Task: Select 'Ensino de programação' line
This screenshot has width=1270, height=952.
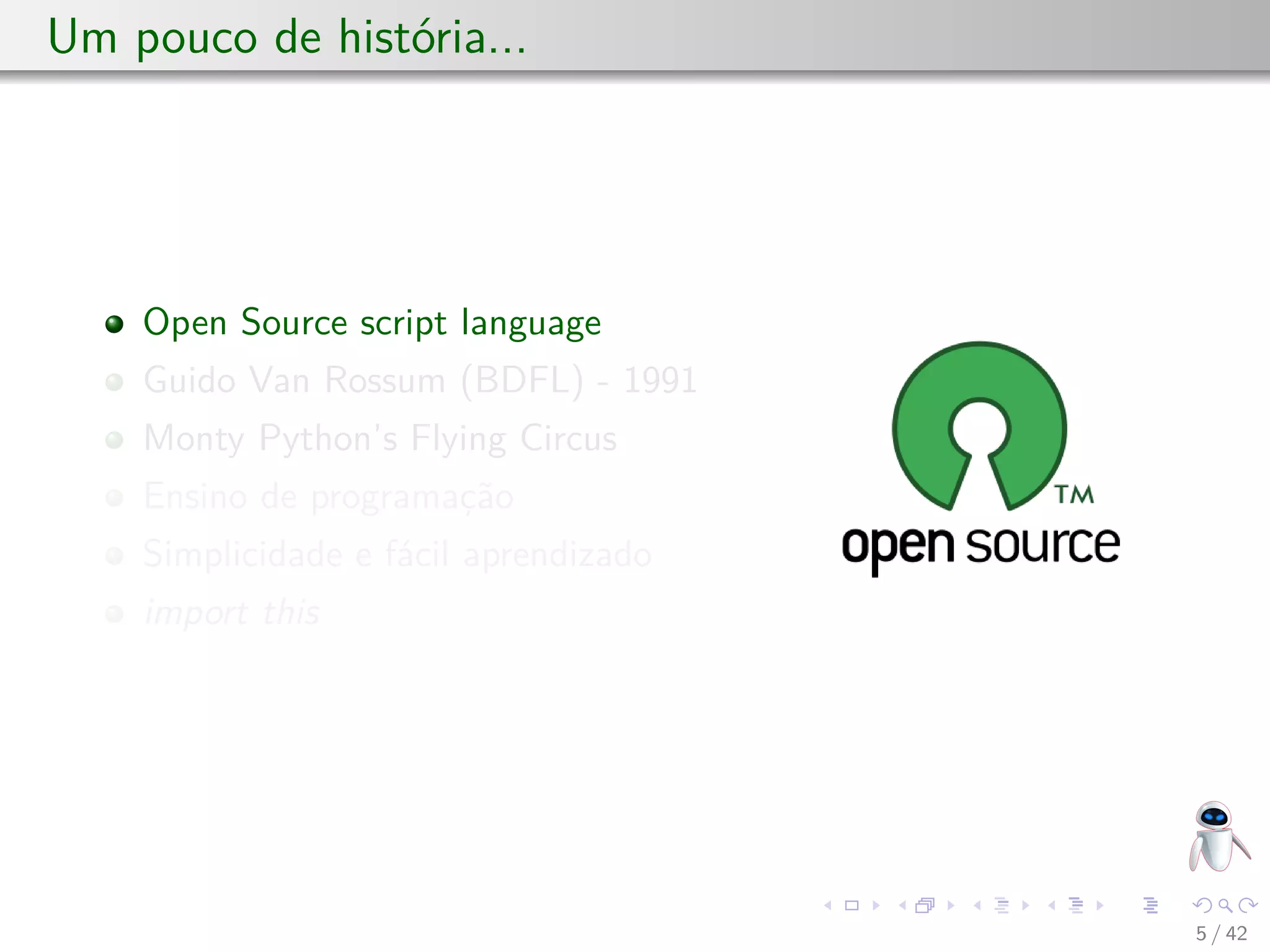Action: click(x=329, y=496)
